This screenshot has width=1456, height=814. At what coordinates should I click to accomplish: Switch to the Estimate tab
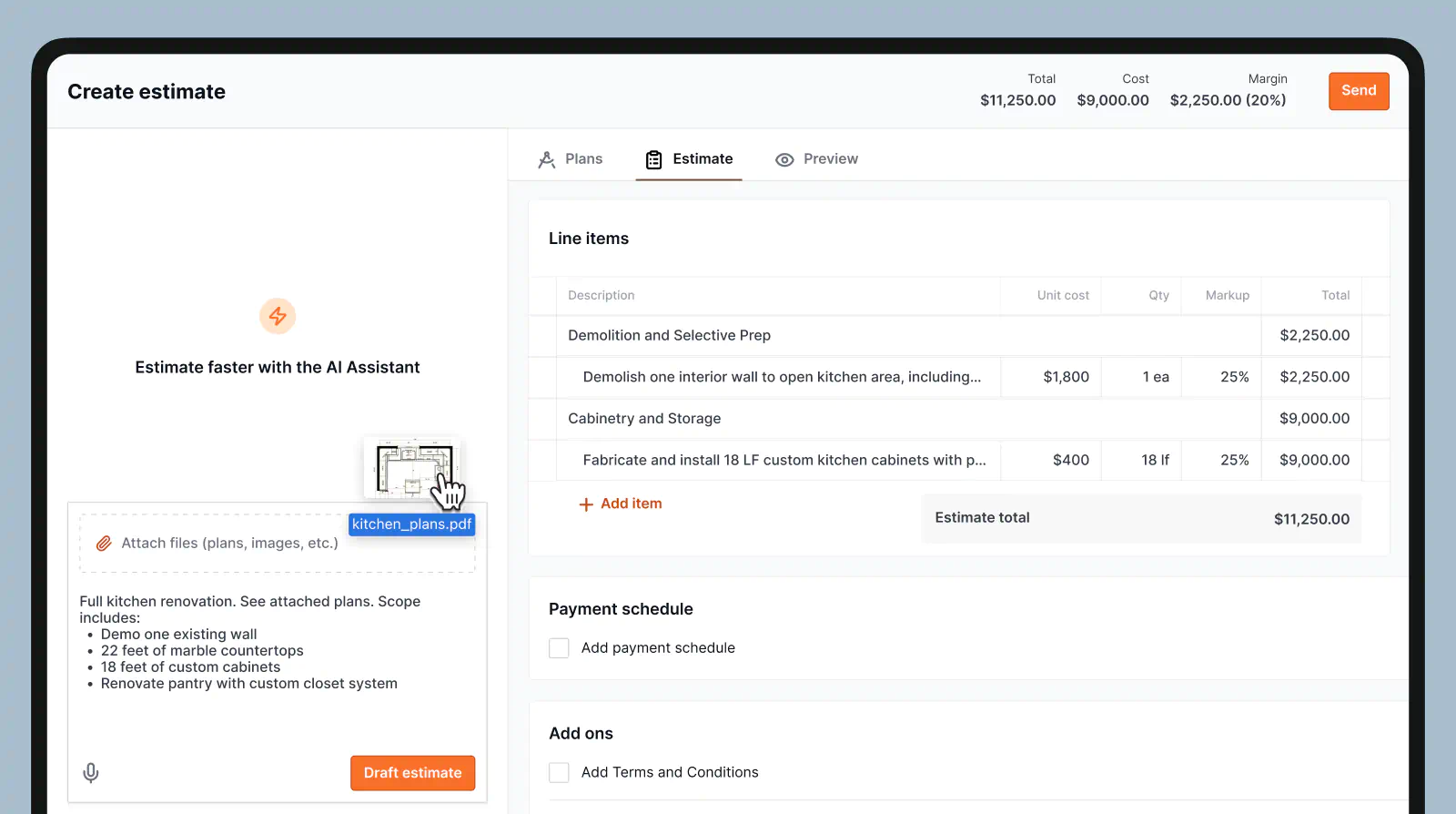[x=689, y=159]
